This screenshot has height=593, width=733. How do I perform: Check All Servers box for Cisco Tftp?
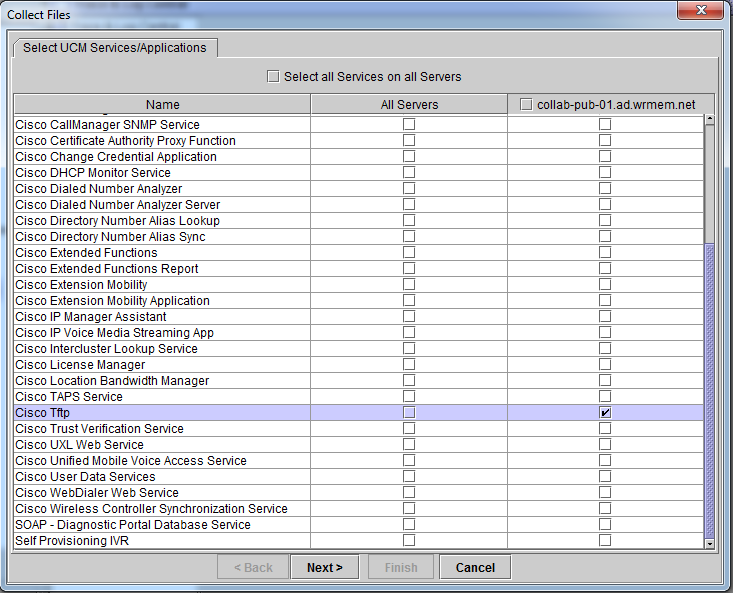pos(409,413)
